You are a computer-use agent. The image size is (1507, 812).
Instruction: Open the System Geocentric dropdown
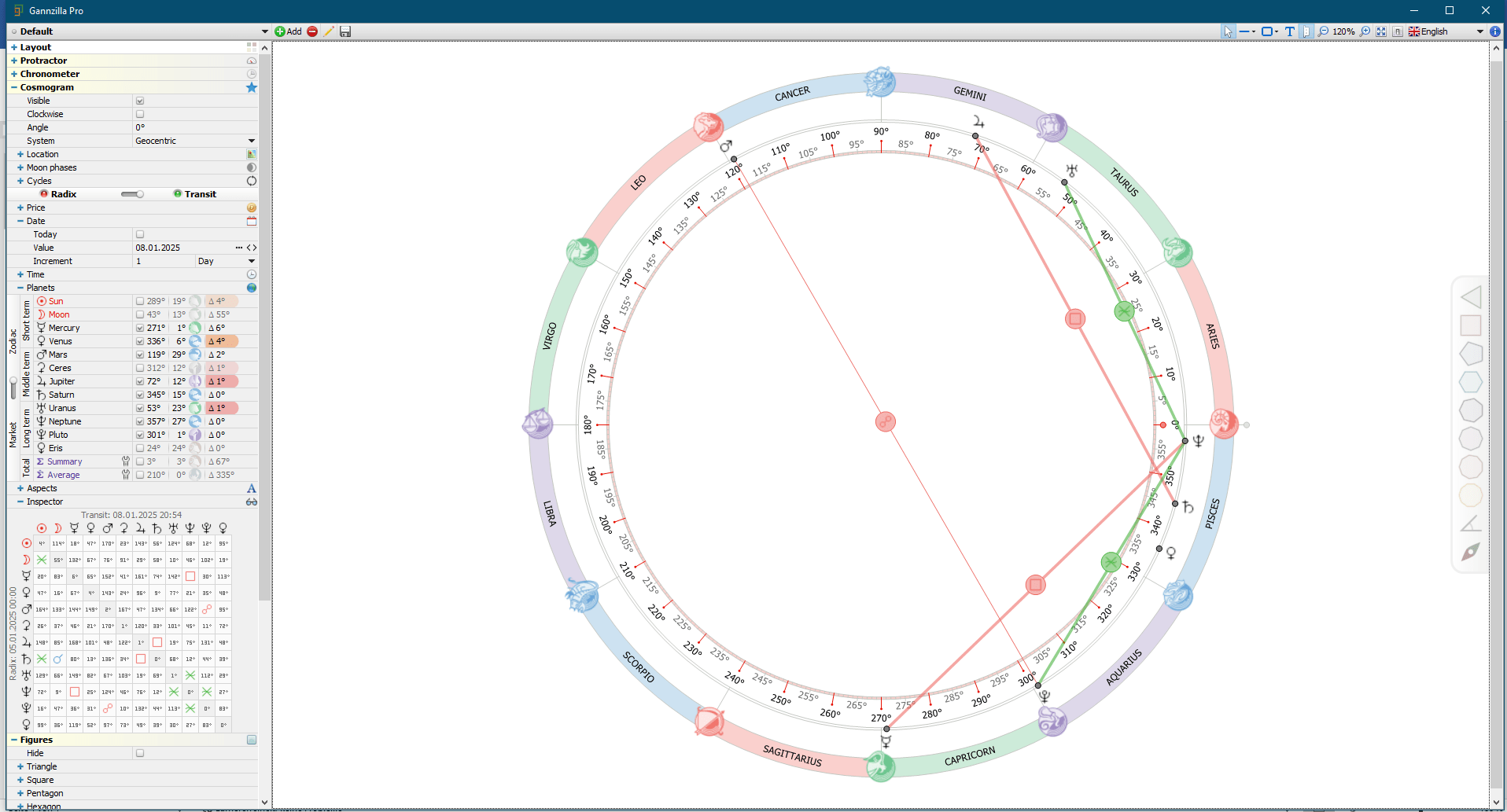click(252, 141)
